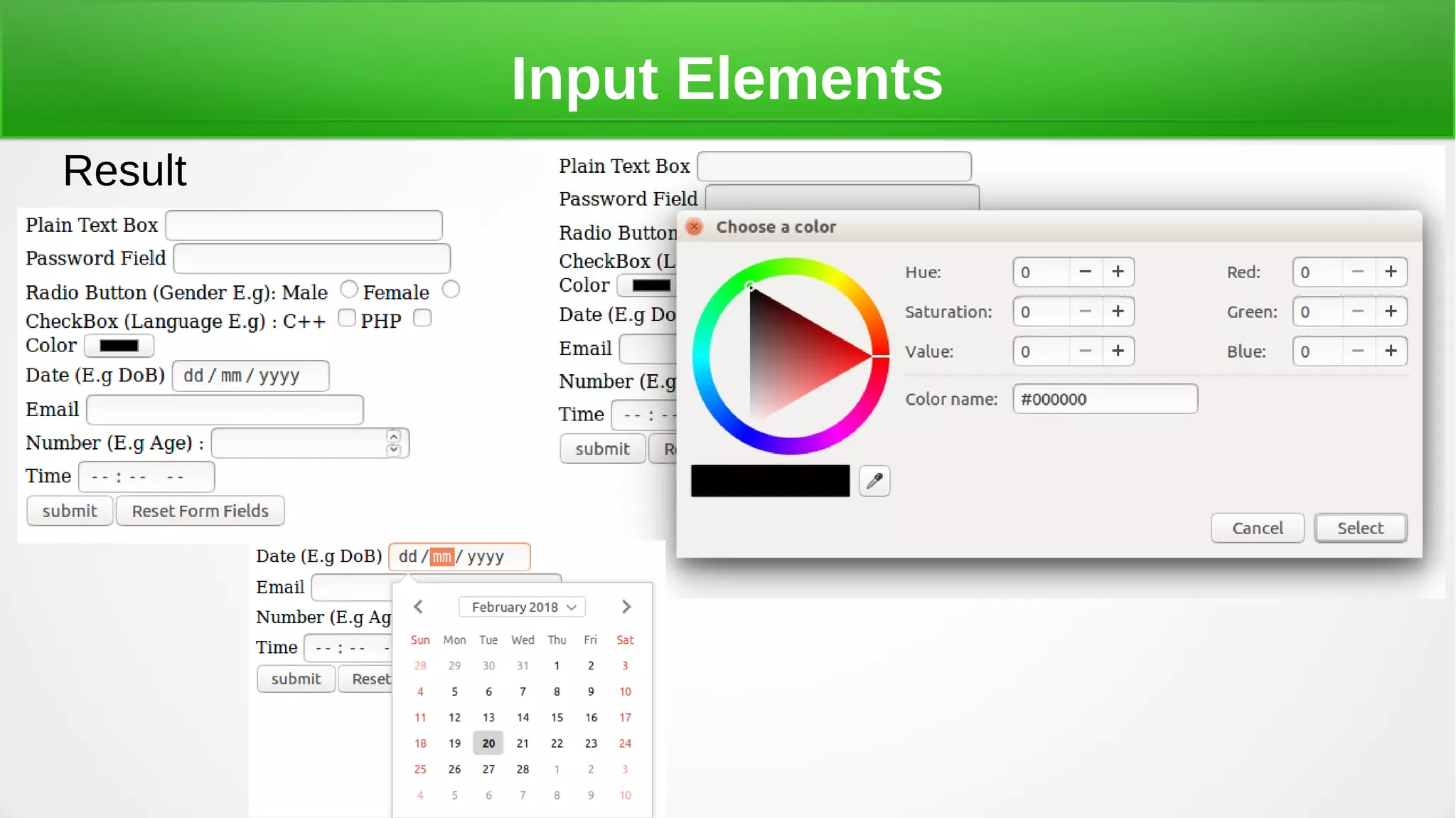The height and width of the screenshot is (818, 1456).
Task: Check the C++ language checkbox
Action: pos(347,318)
